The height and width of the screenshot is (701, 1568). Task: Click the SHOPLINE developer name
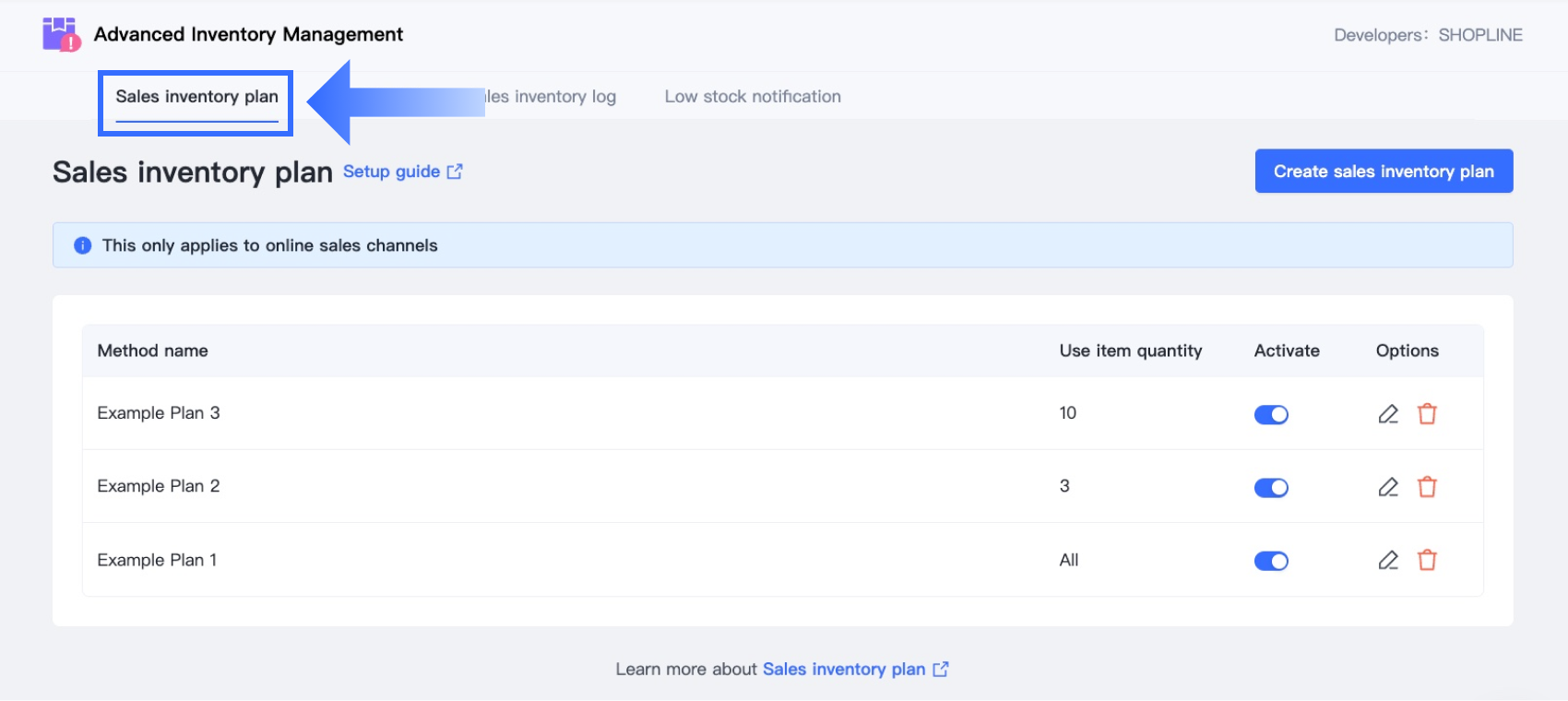[x=1480, y=35]
